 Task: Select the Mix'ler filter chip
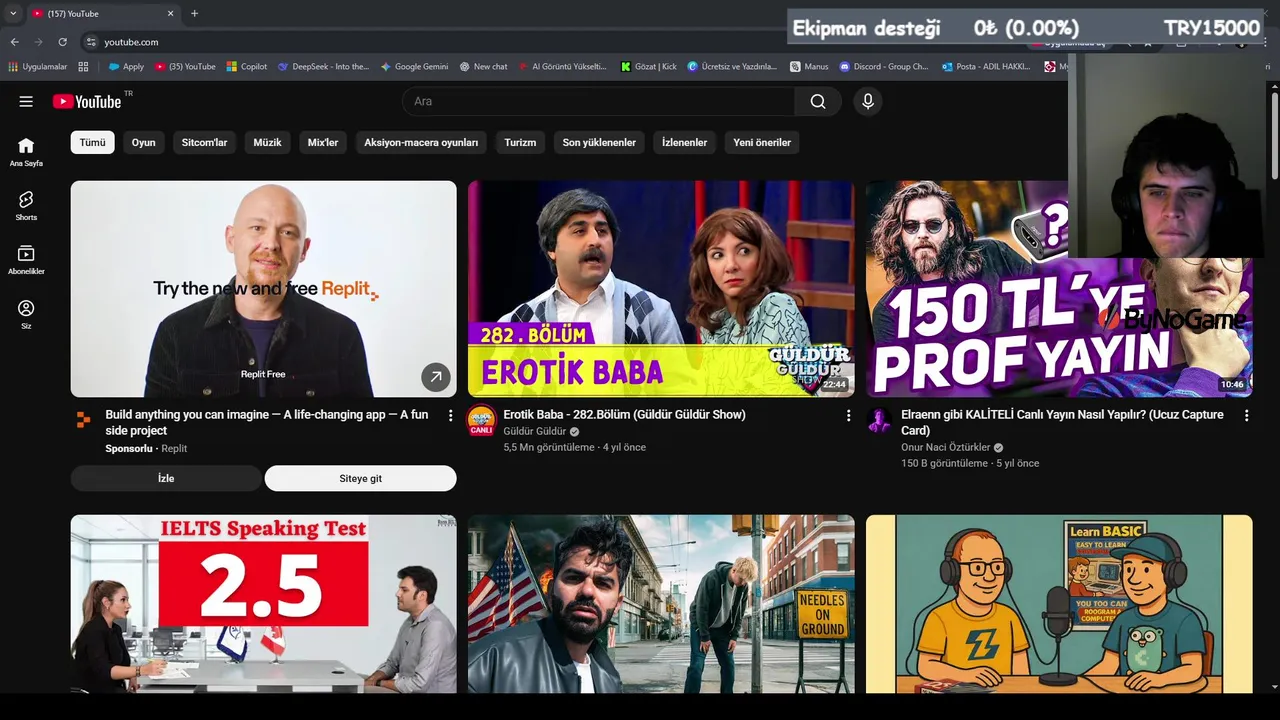[323, 142]
